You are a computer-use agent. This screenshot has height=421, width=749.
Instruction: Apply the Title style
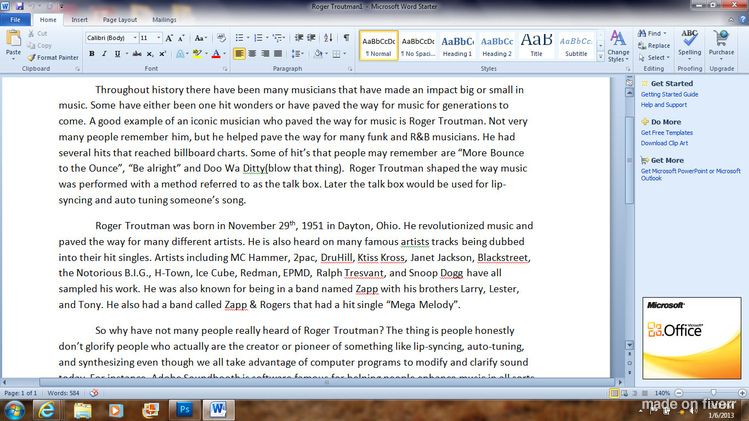(536, 45)
